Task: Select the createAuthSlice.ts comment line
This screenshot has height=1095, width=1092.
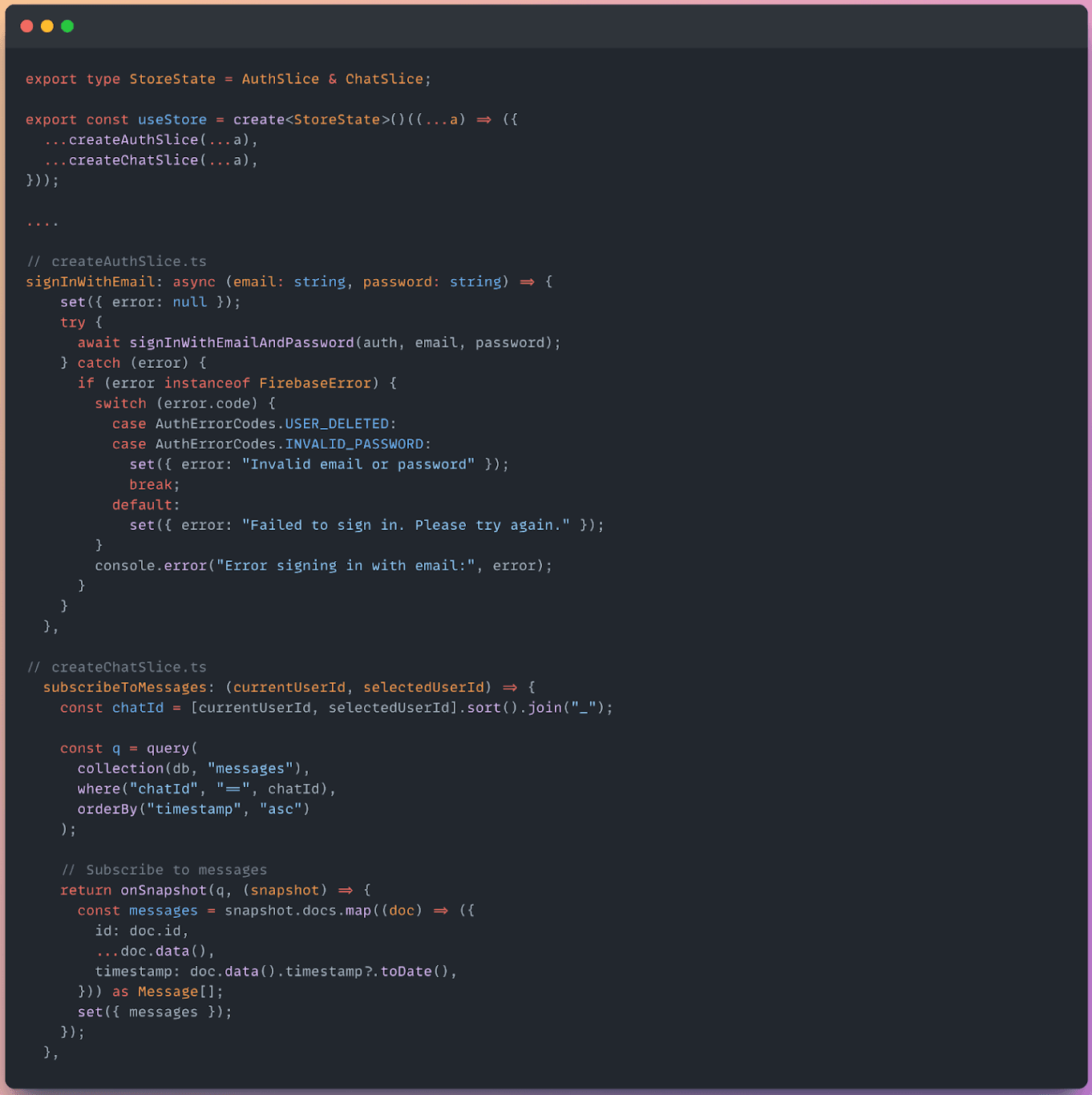Action: click(116, 261)
